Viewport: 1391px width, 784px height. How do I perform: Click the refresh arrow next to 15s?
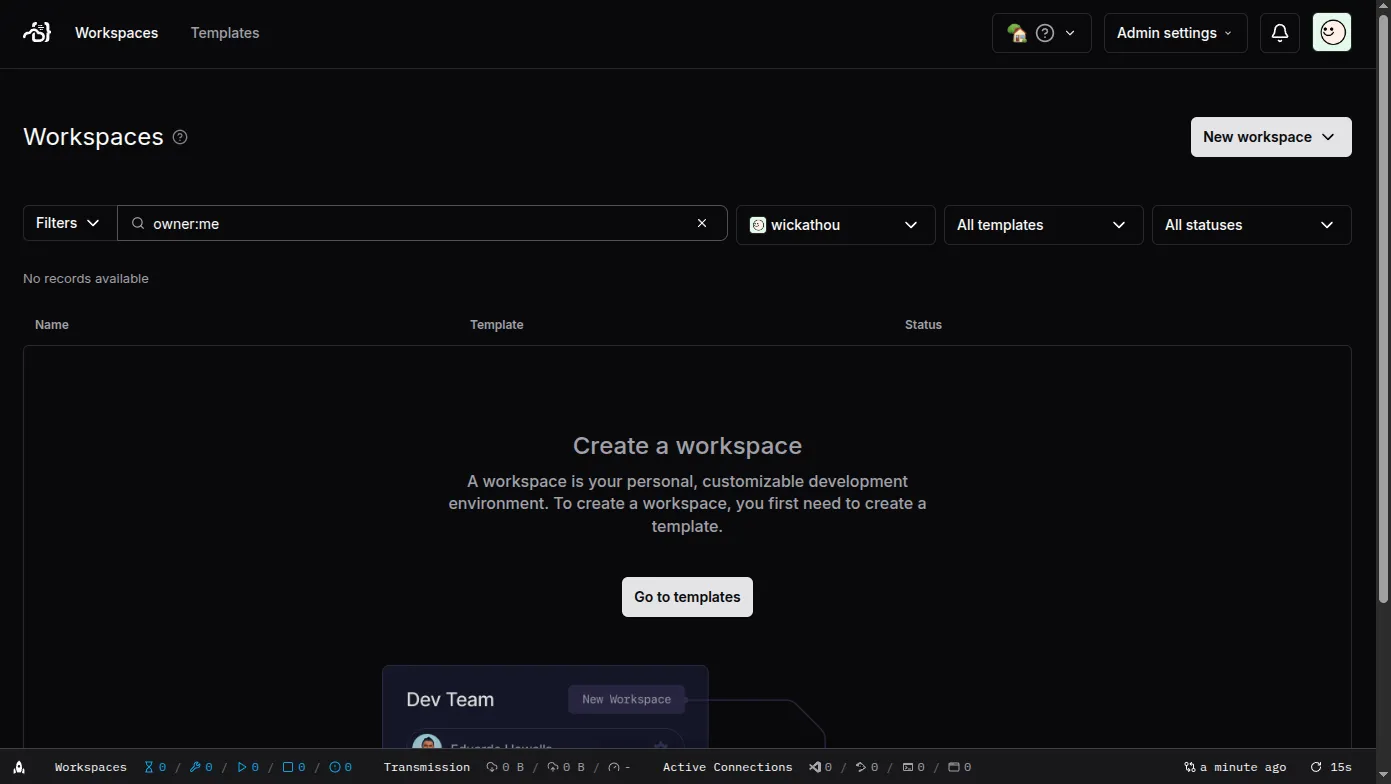tap(1318, 767)
